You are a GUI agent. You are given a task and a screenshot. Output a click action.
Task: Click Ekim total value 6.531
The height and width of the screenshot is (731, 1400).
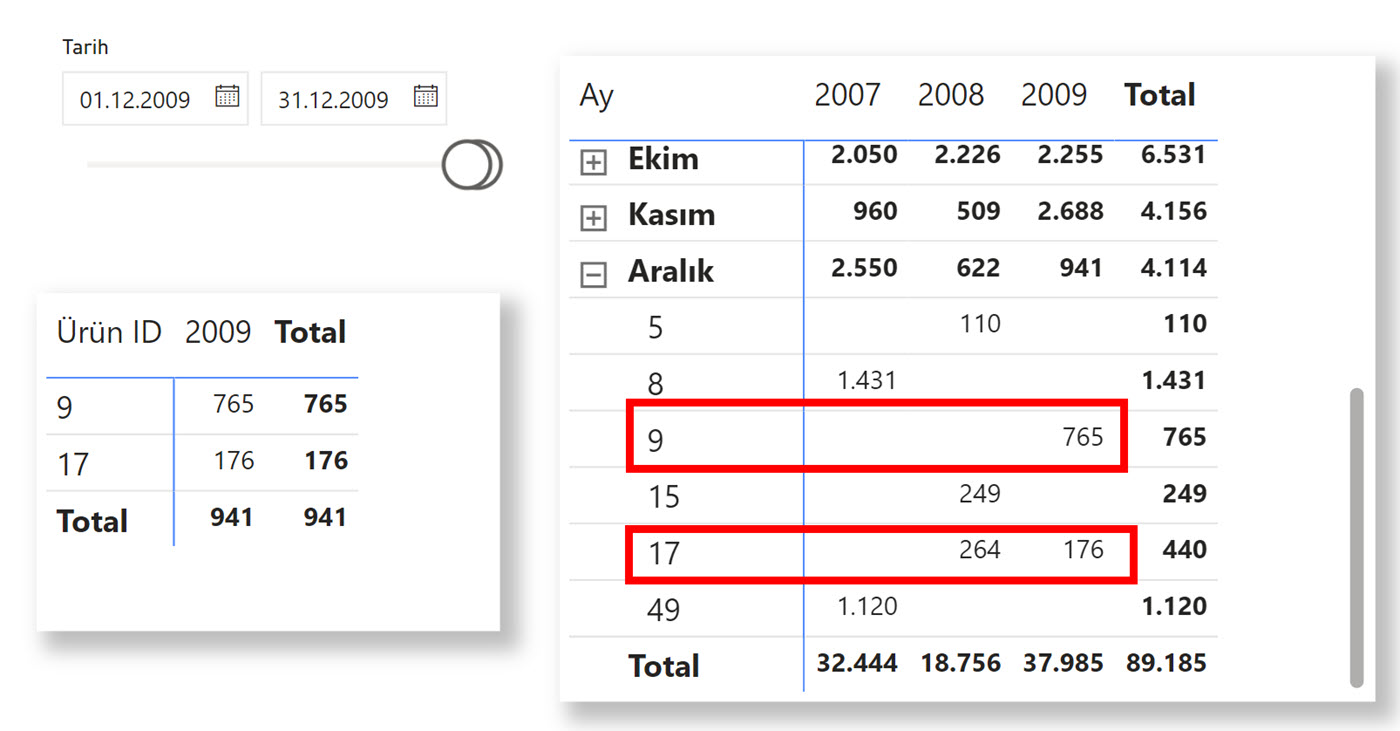[1174, 155]
